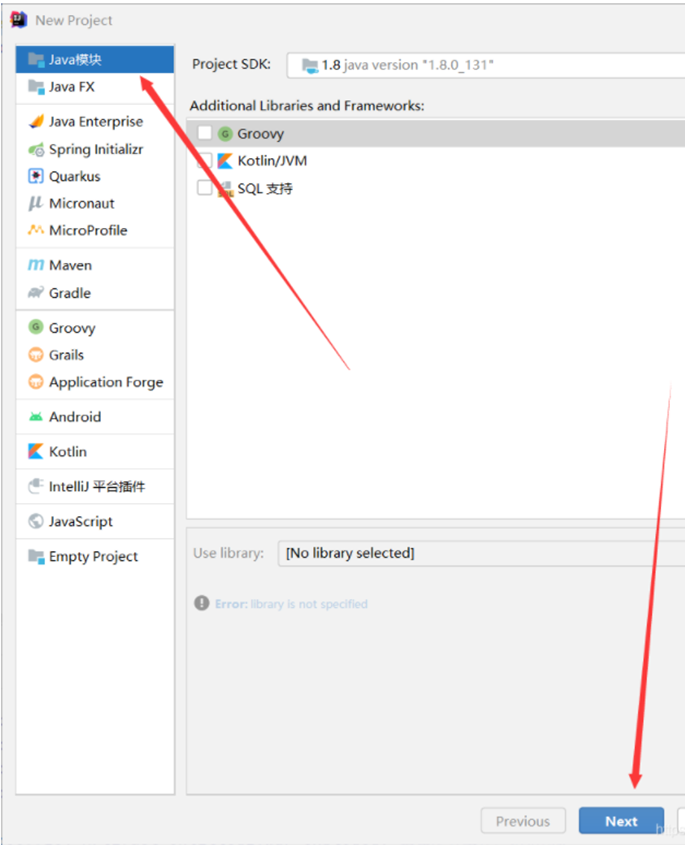Select the Grails text label
This screenshot has width=685, height=845.
pyautogui.click(x=66, y=355)
